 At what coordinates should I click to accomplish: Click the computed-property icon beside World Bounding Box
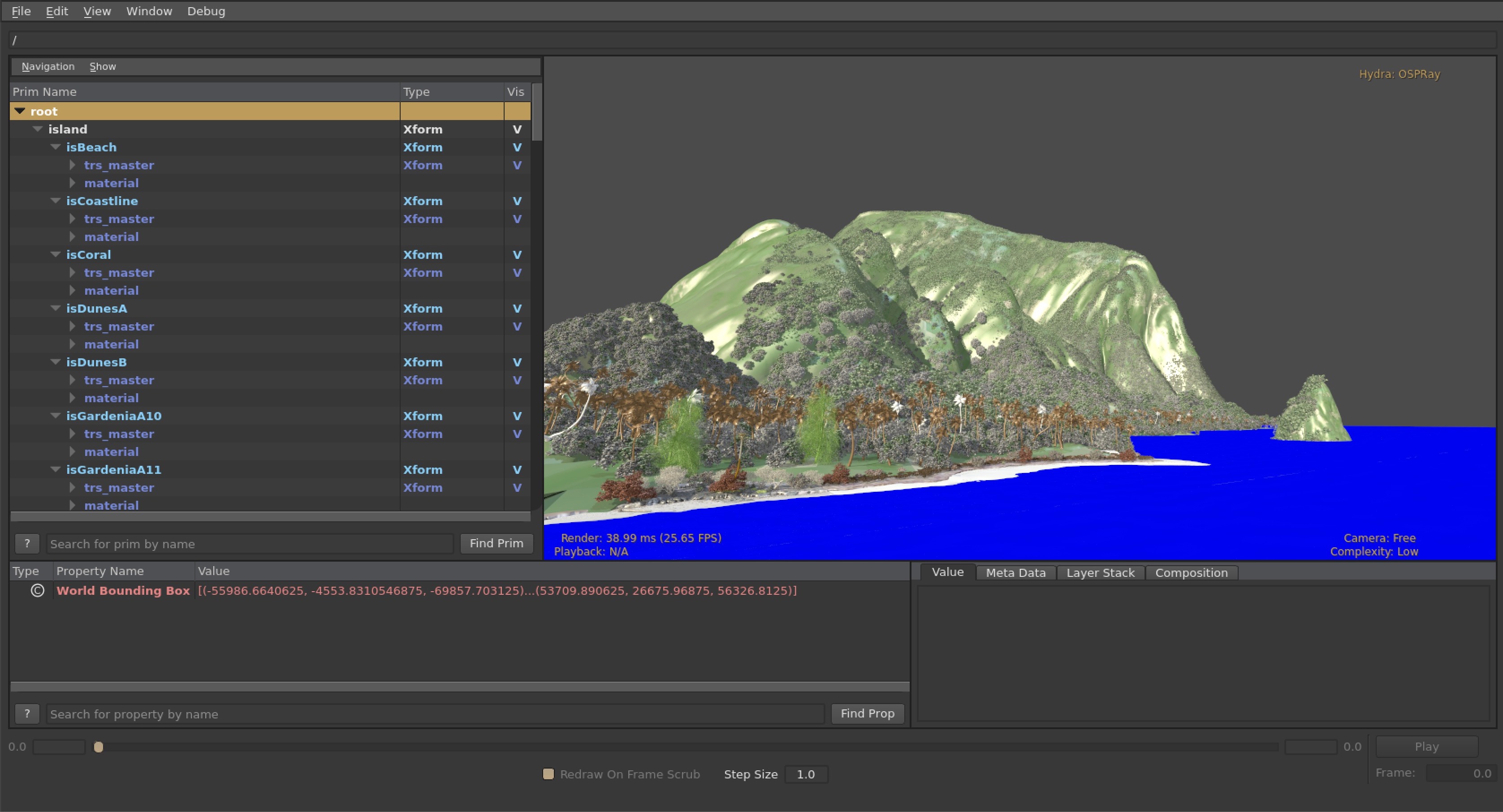coord(37,590)
